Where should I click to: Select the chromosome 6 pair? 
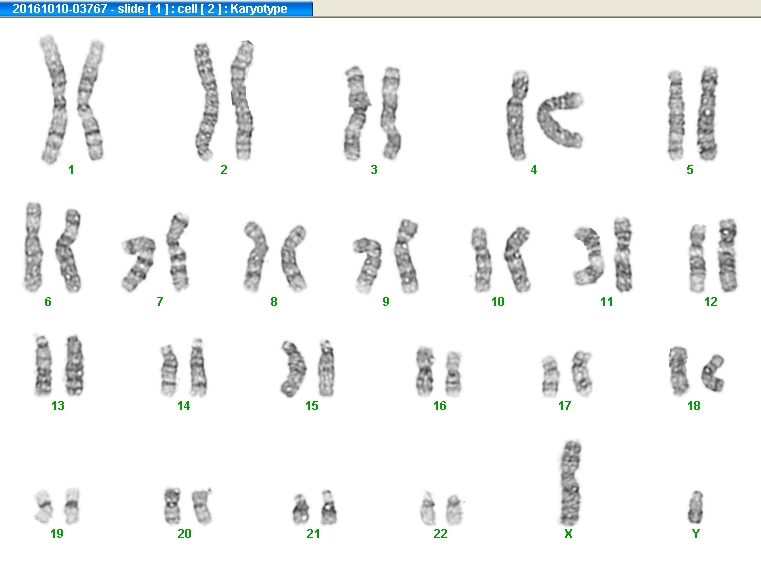52,248
